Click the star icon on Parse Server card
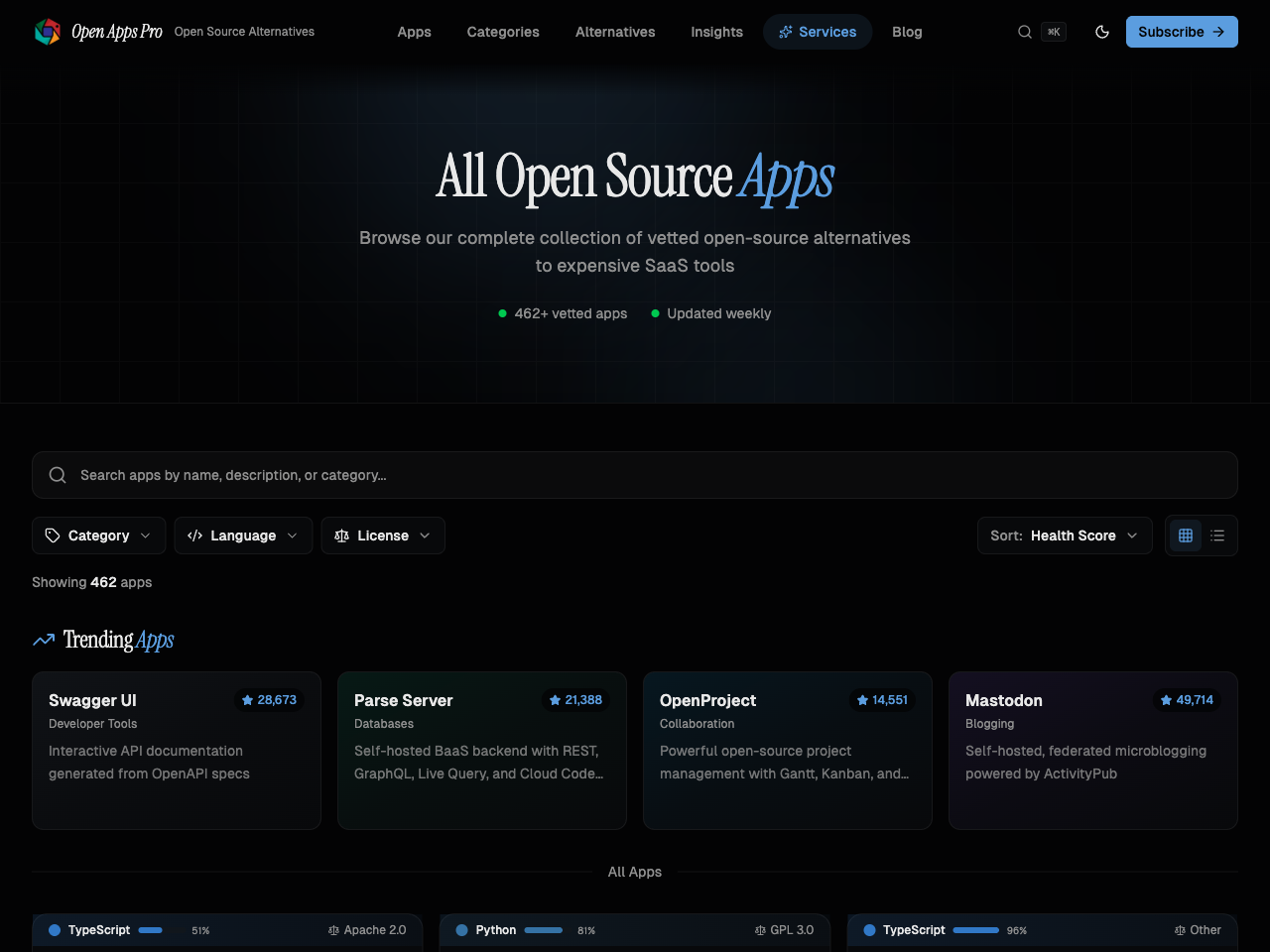This screenshot has width=1270, height=952. coord(556,700)
